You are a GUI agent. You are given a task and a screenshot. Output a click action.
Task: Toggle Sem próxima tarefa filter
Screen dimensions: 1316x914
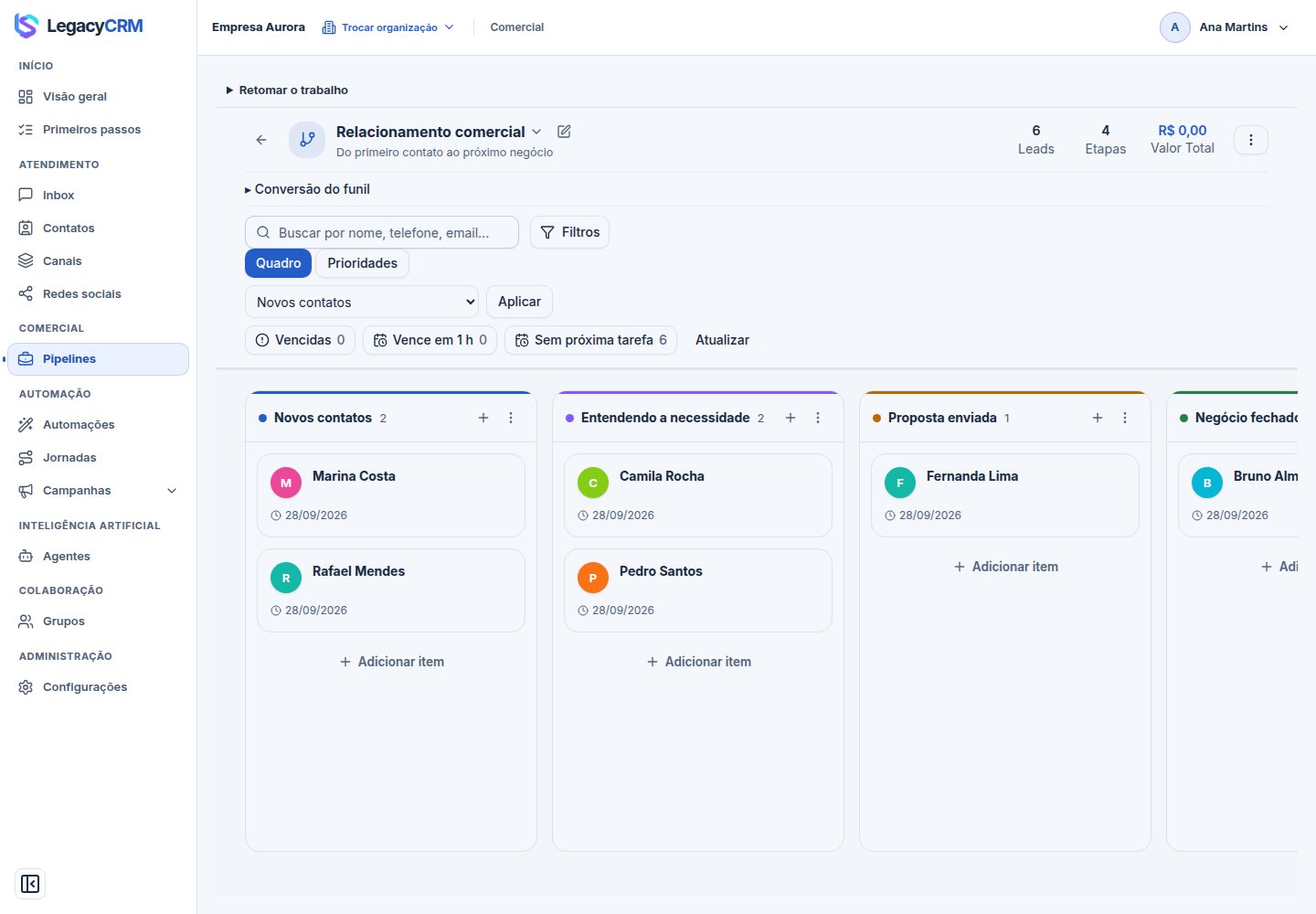tap(590, 340)
